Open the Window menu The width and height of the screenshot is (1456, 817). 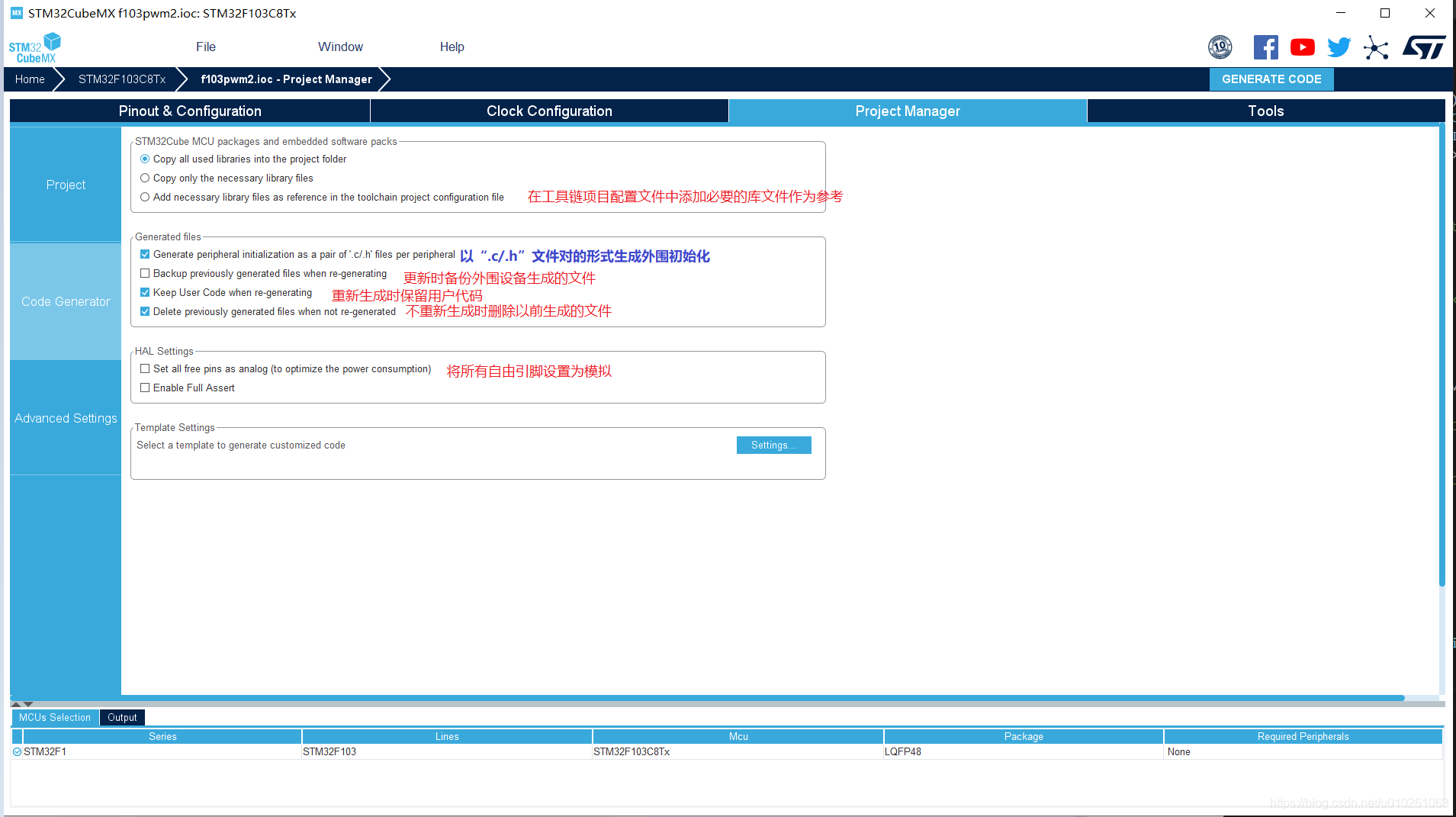[340, 47]
